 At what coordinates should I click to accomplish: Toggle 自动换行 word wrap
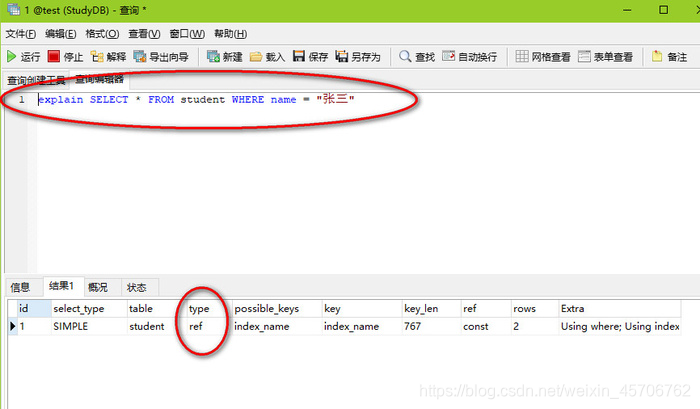coord(469,57)
